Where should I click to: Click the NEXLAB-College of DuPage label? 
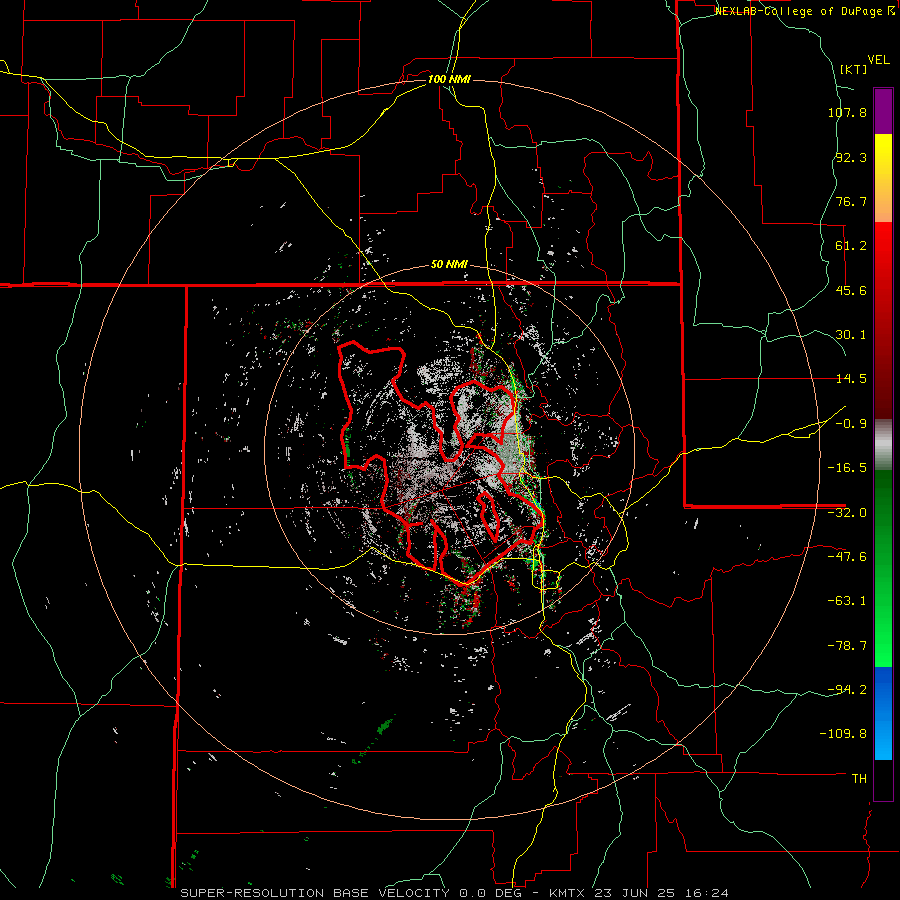click(801, 11)
